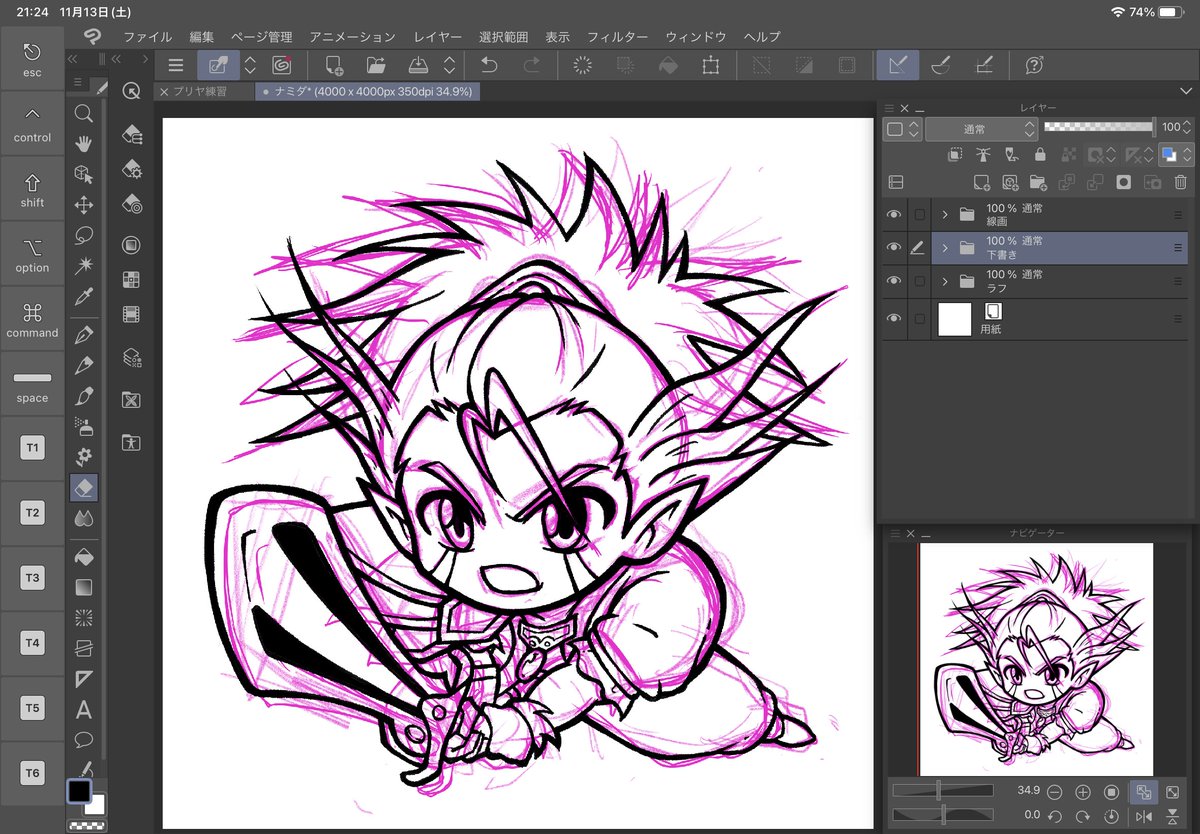Flip the navigator view horizontally
Screen dimensions: 1200x834
click(1144, 817)
